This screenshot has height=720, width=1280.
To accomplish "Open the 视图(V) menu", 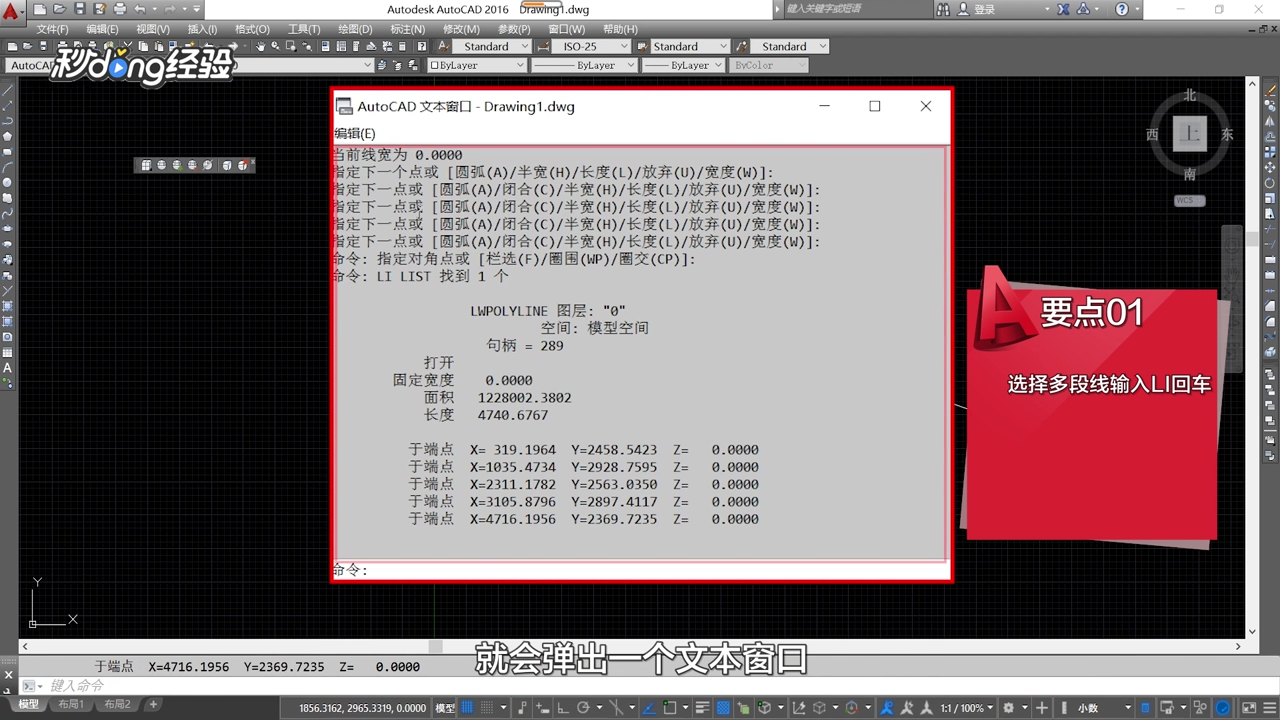I will click(x=153, y=29).
